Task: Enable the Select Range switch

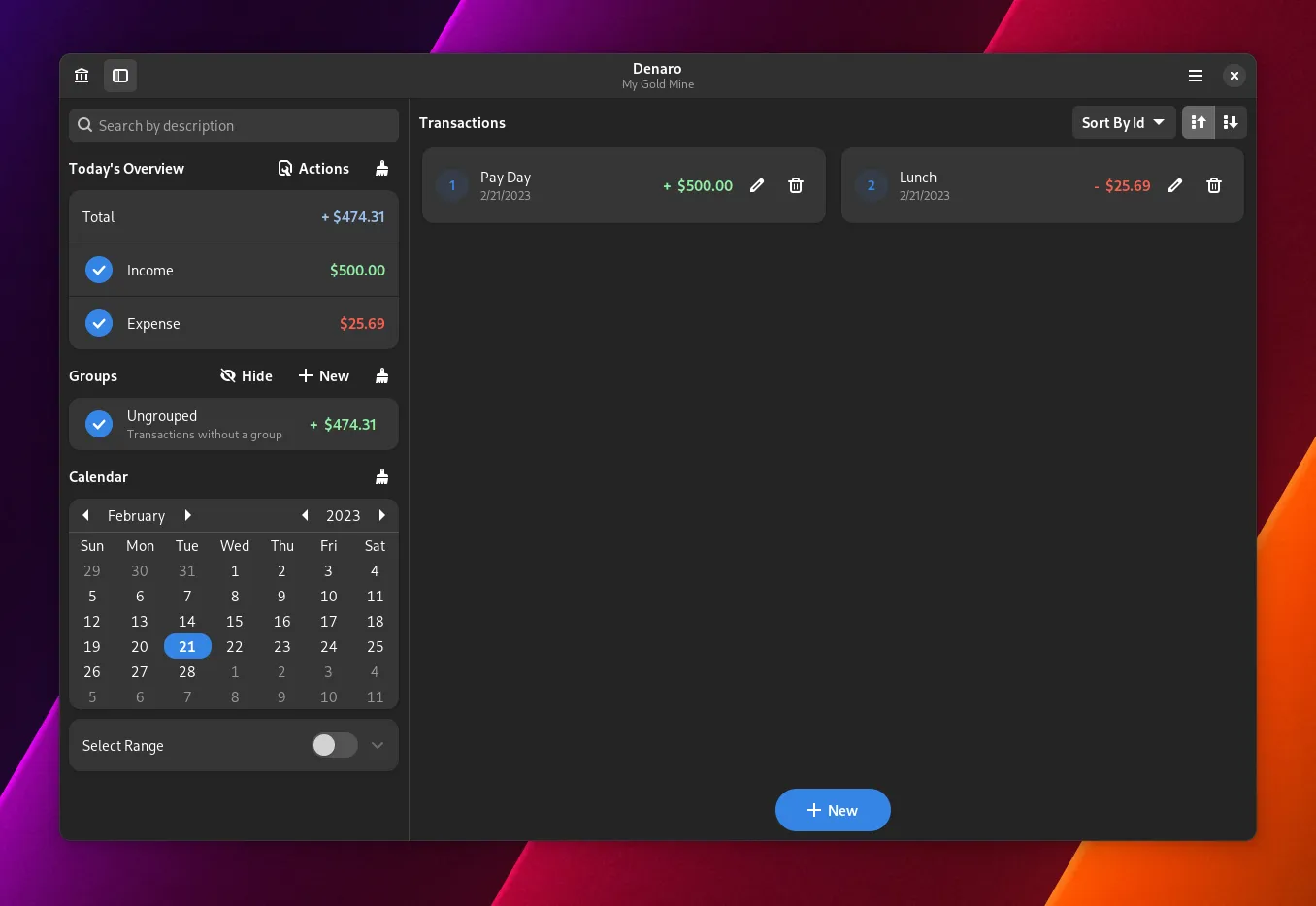Action: pyautogui.click(x=334, y=745)
